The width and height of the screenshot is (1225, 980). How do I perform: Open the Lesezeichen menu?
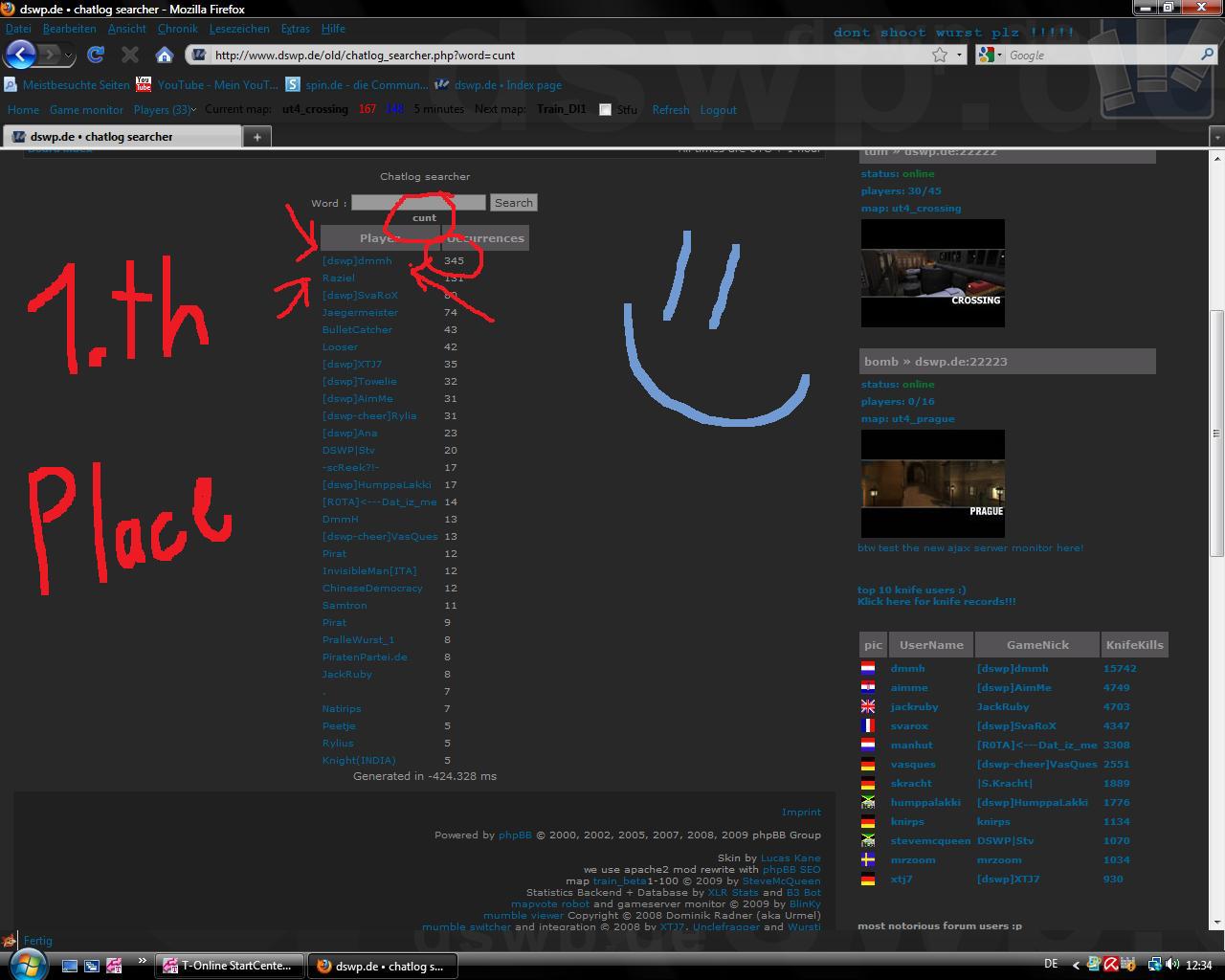point(238,29)
